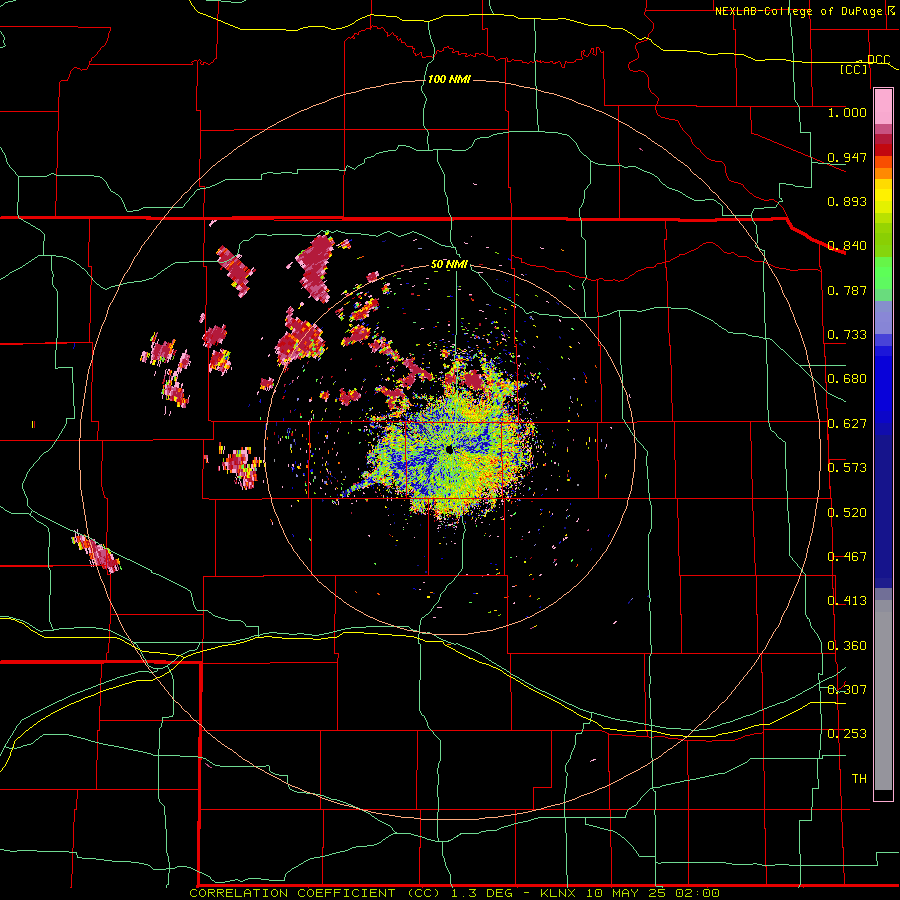Image resolution: width=900 pixels, height=900 pixels.
Task: Click the 100 NMI range ring label
Action: 449,79
